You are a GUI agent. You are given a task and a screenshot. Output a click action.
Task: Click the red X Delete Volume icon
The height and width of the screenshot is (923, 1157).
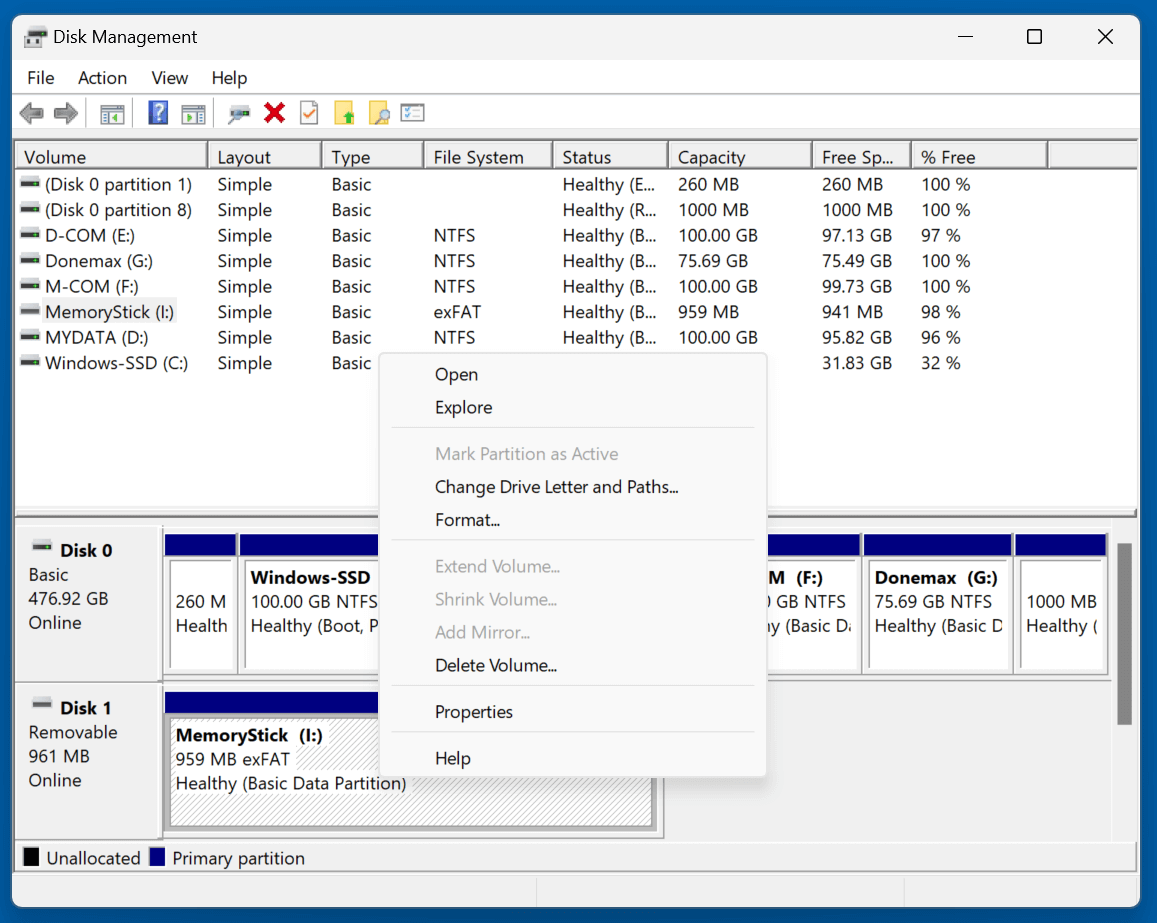coord(274,112)
